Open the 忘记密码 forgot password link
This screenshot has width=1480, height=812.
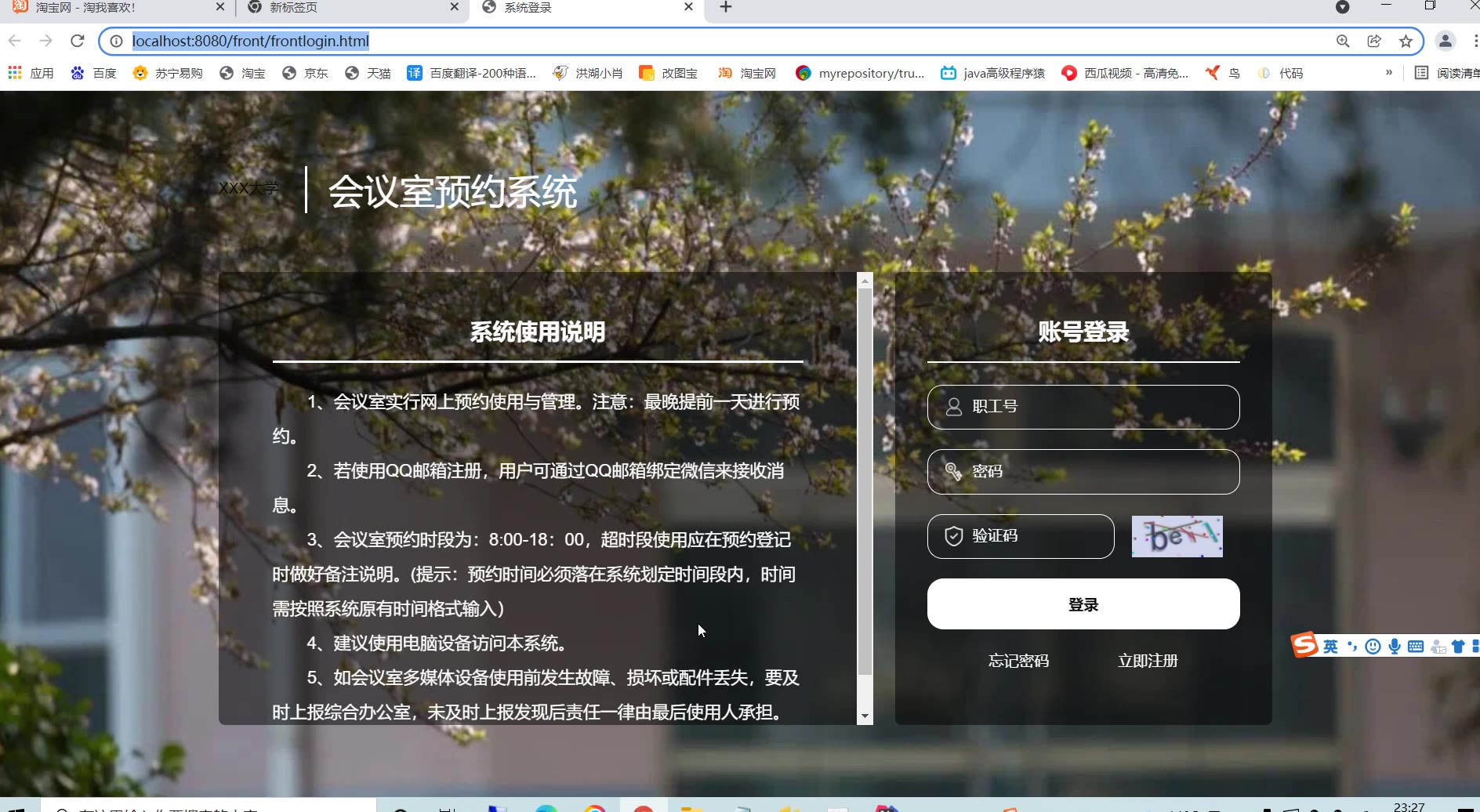pyautogui.click(x=1018, y=661)
